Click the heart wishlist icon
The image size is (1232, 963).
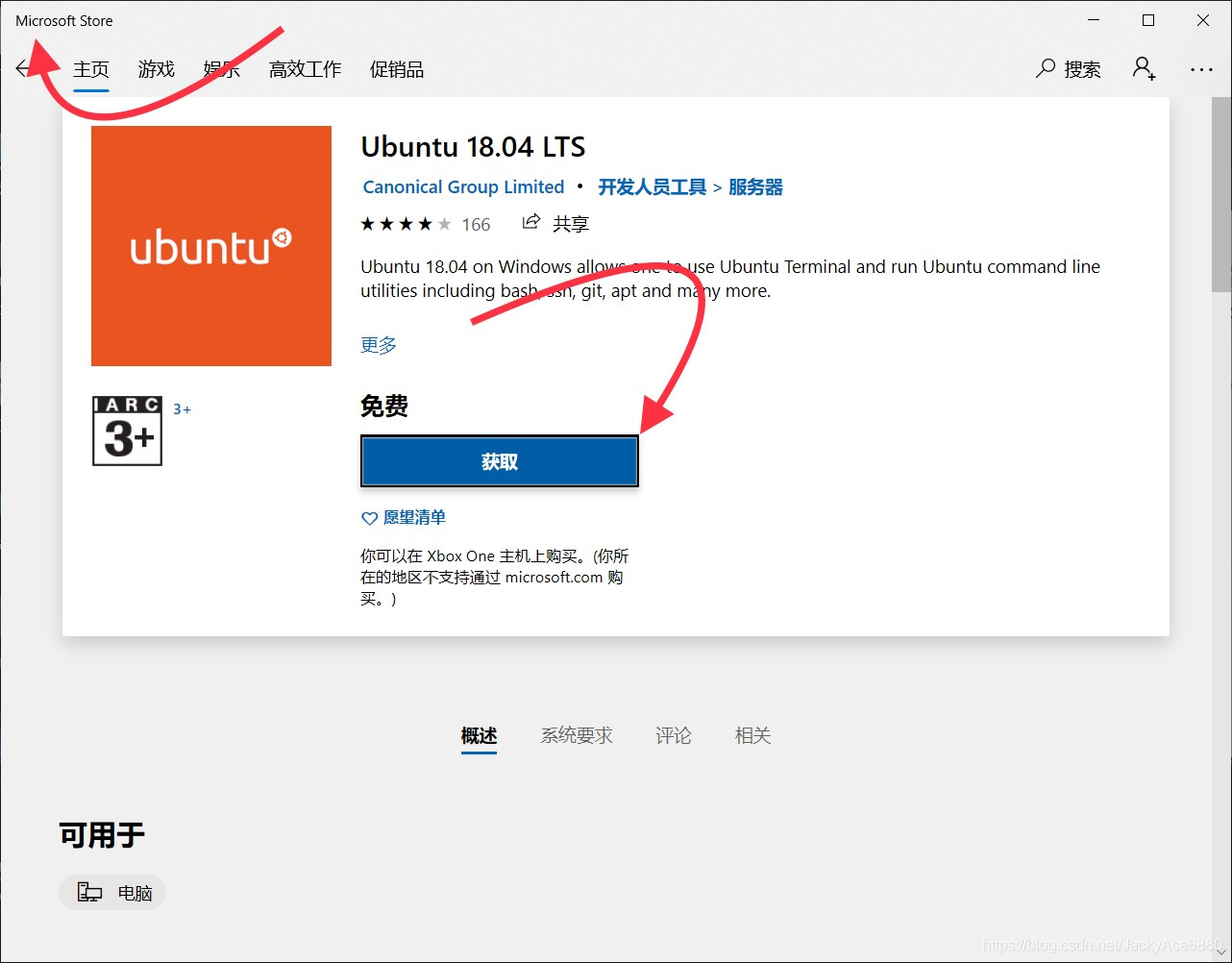tap(369, 518)
